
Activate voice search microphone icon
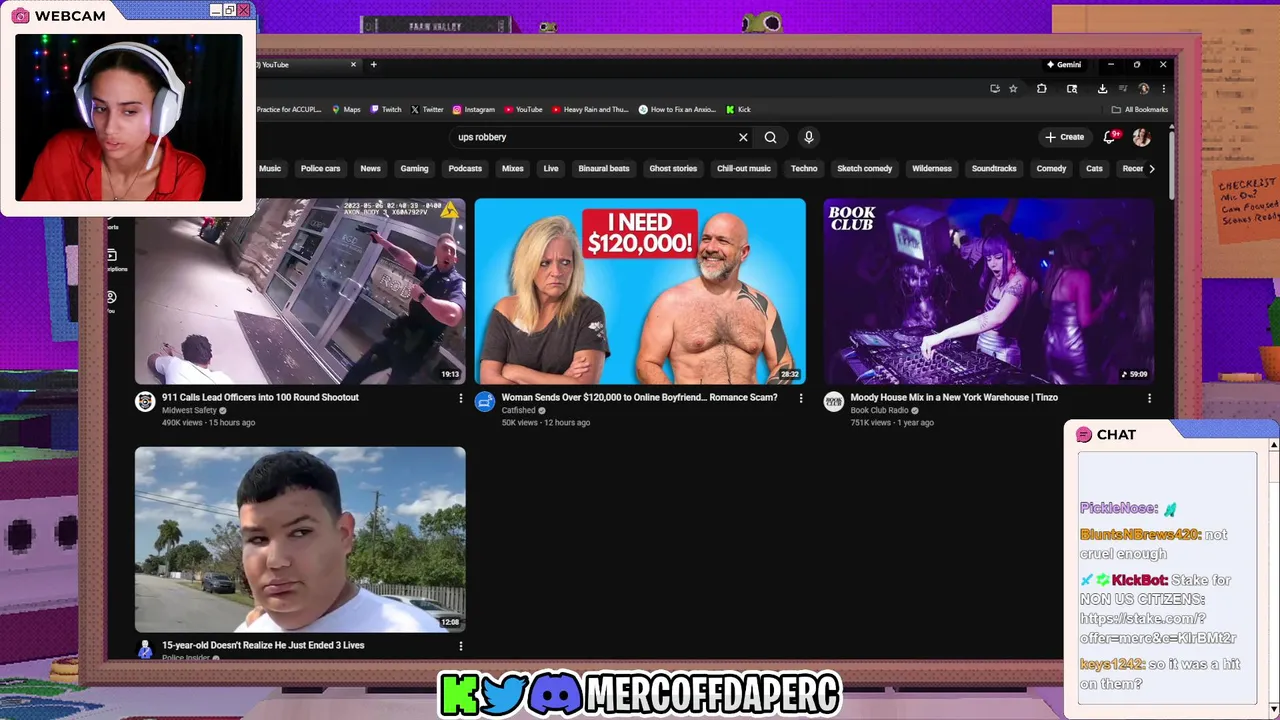click(x=809, y=137)
